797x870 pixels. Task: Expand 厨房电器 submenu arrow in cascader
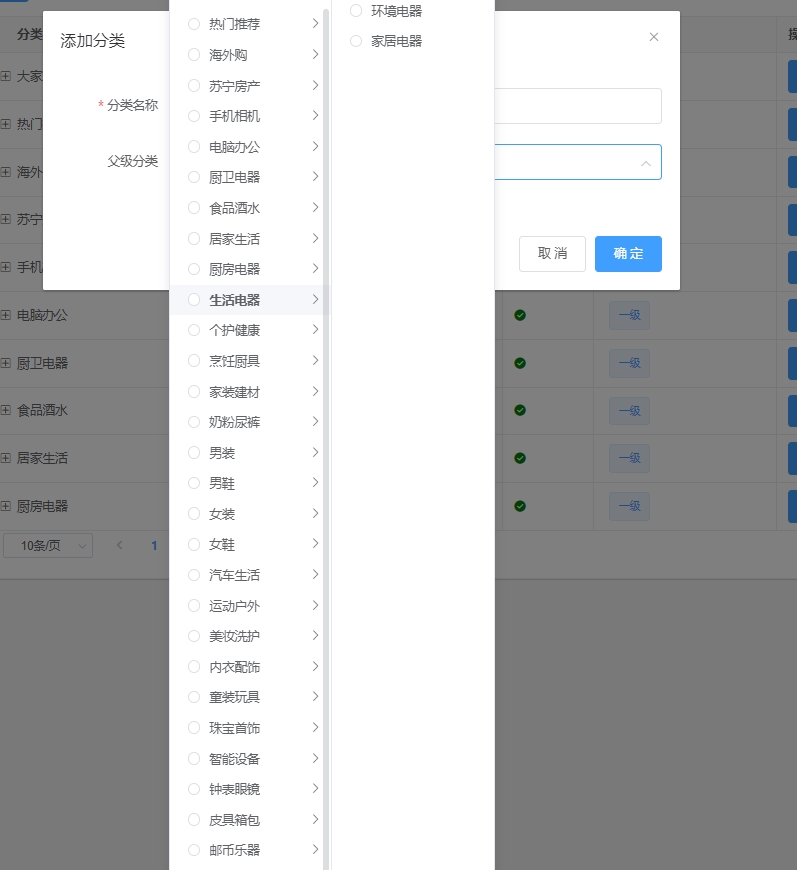point(315,269)
